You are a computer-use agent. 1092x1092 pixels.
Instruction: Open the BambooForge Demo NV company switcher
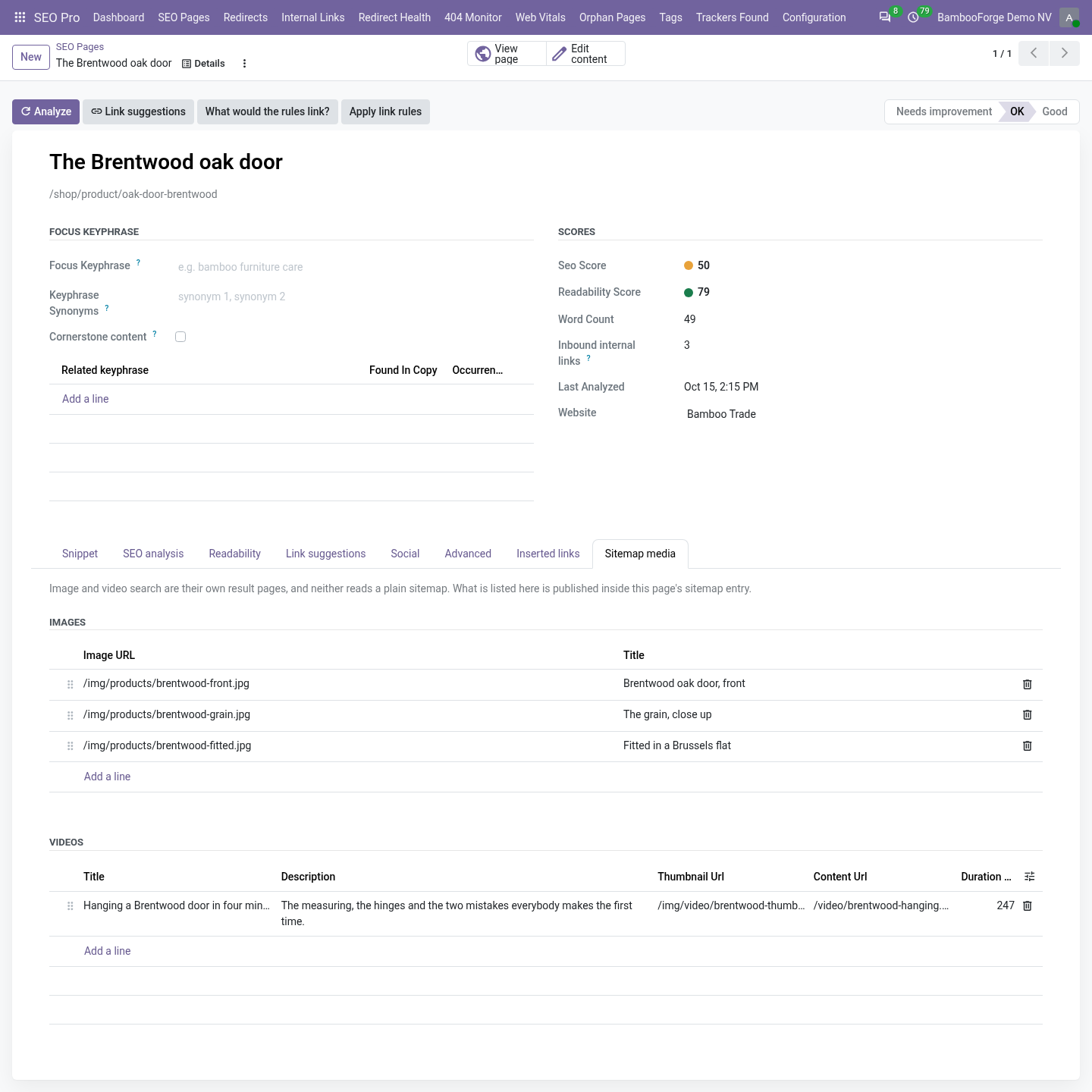(x=994, y=17)
